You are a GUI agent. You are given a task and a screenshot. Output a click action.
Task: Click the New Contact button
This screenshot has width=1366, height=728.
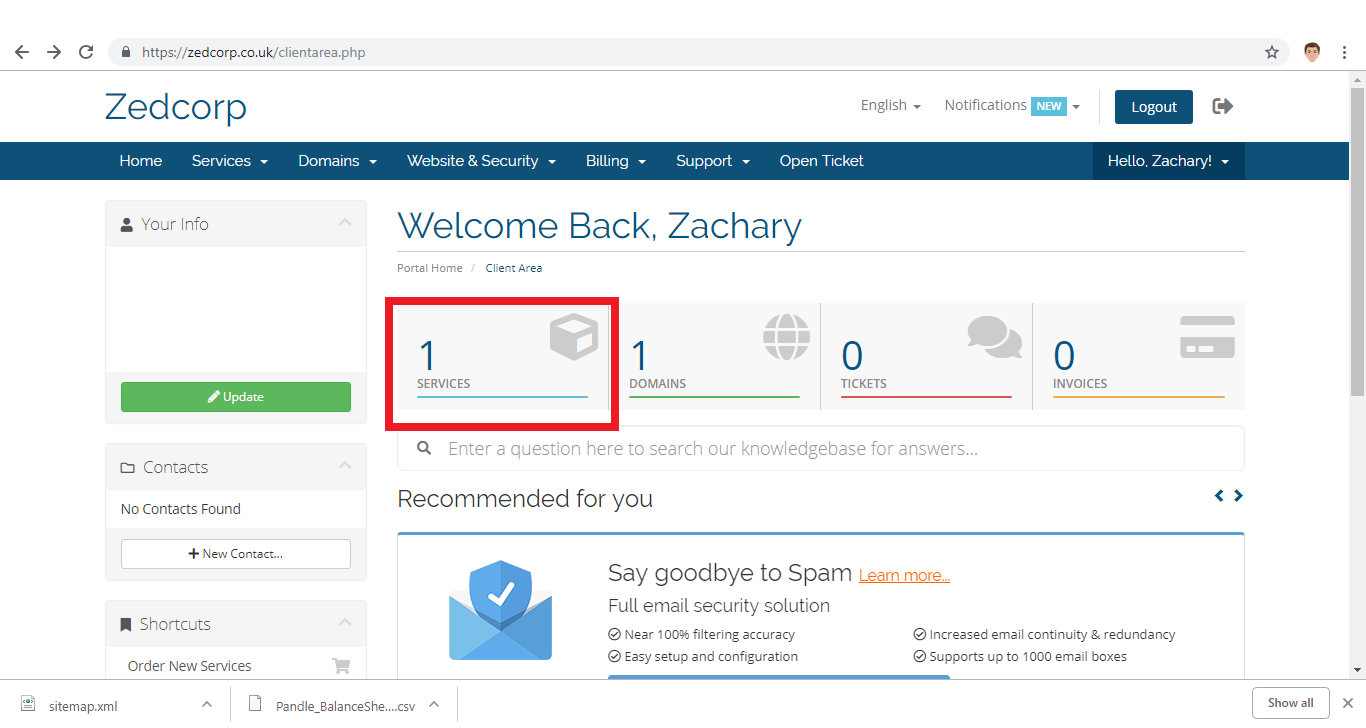pyautogui.click(x=236, y=554)
